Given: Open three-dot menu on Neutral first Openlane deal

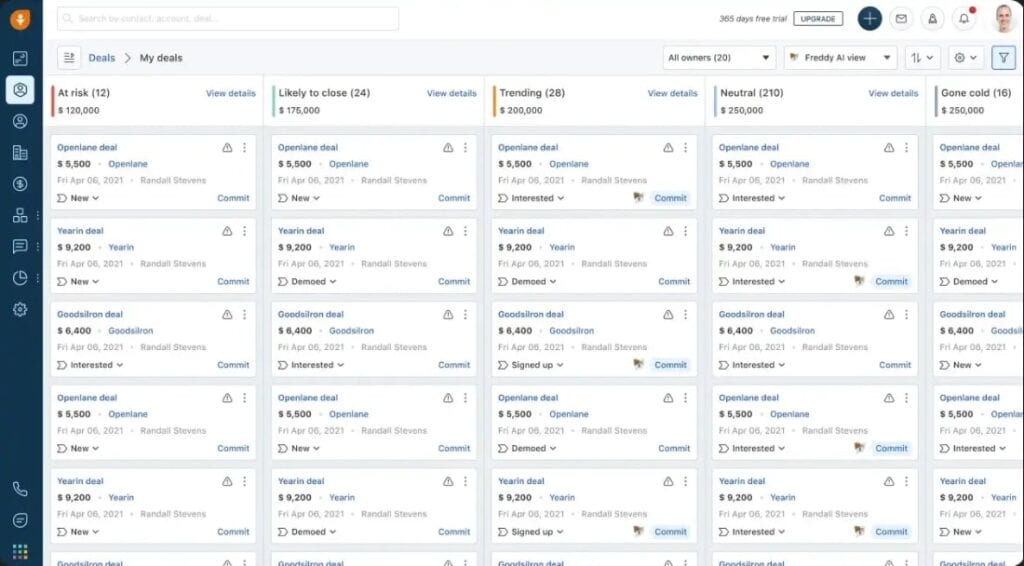Looking at the screenshot, I should (906, 148).
